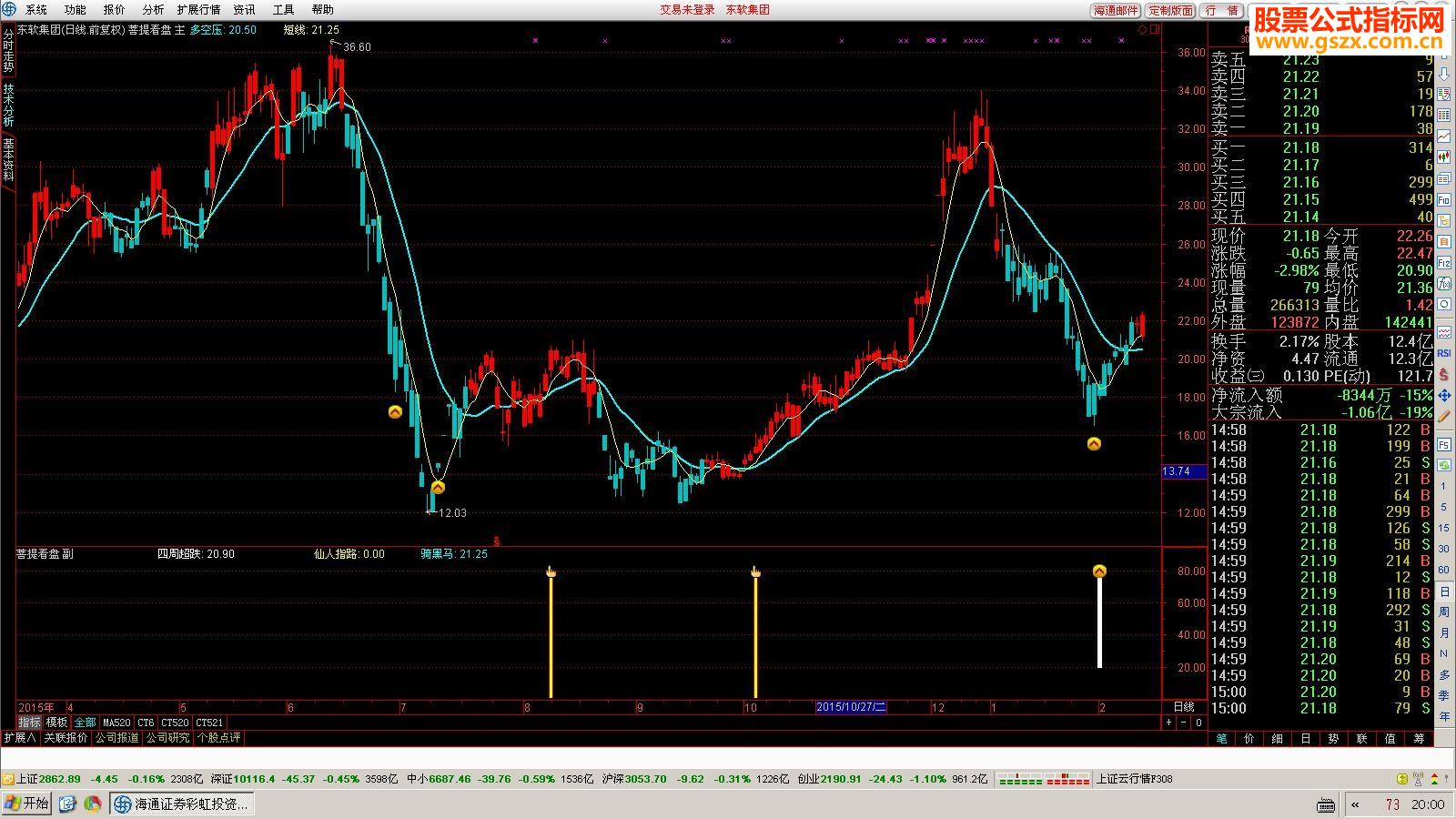Switch to 模板 tab below chart
This screenshot has height=819, width=1456.
click(56, 723)
